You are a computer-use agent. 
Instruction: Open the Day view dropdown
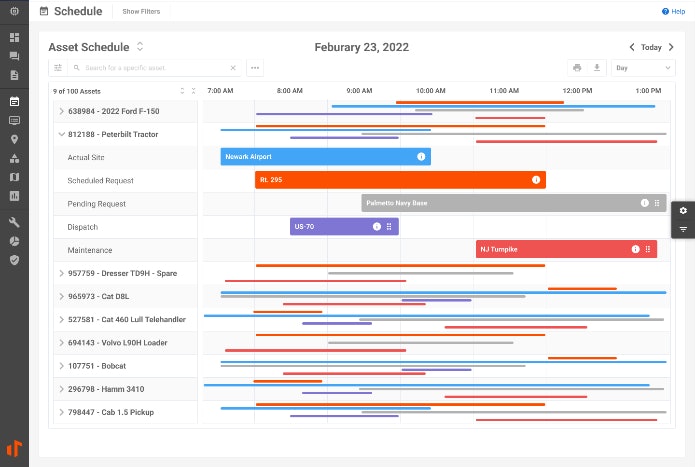tap(643, 68)
